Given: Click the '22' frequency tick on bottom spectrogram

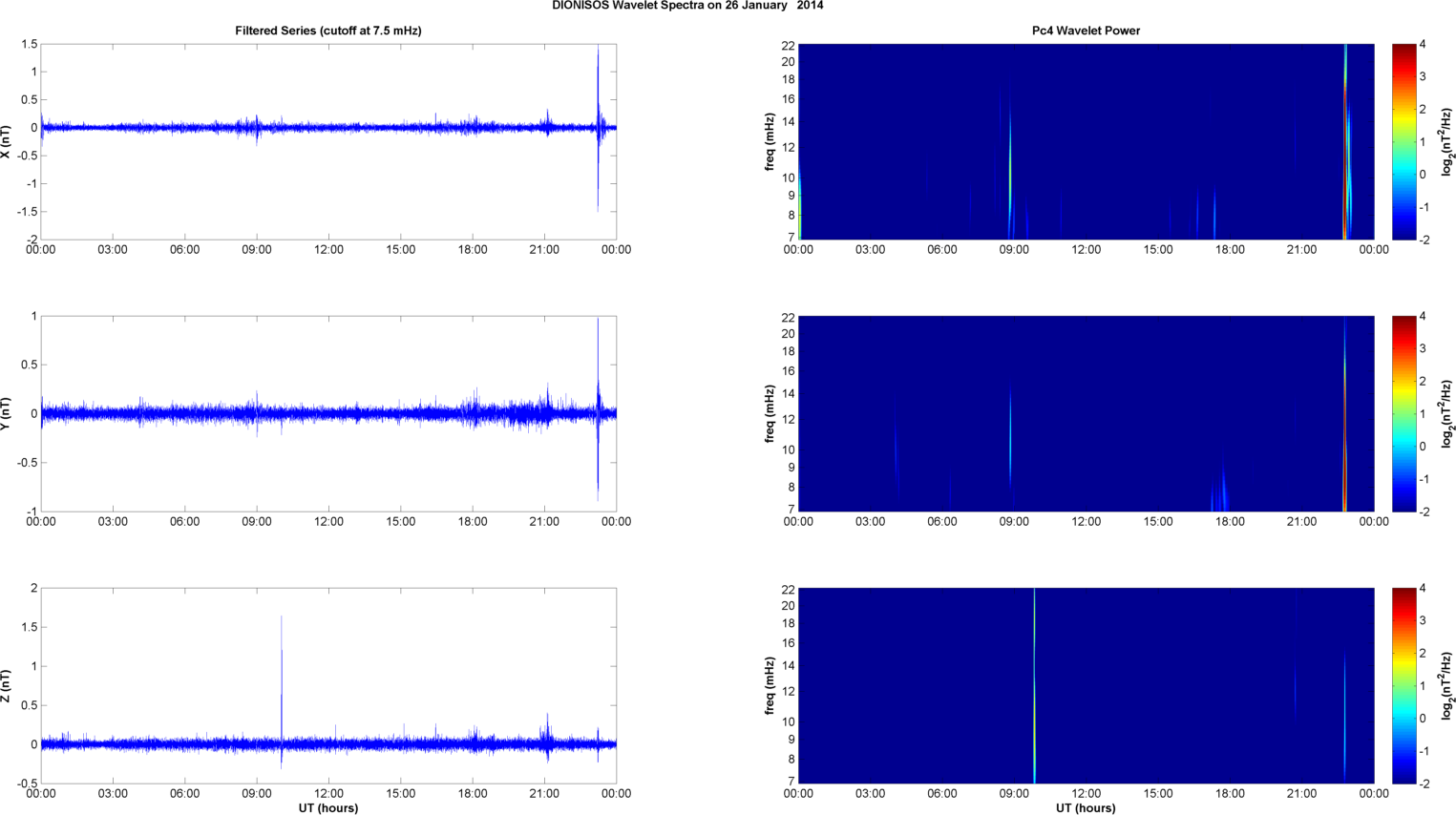Looking at the screenshot, I should pos(789,590).
